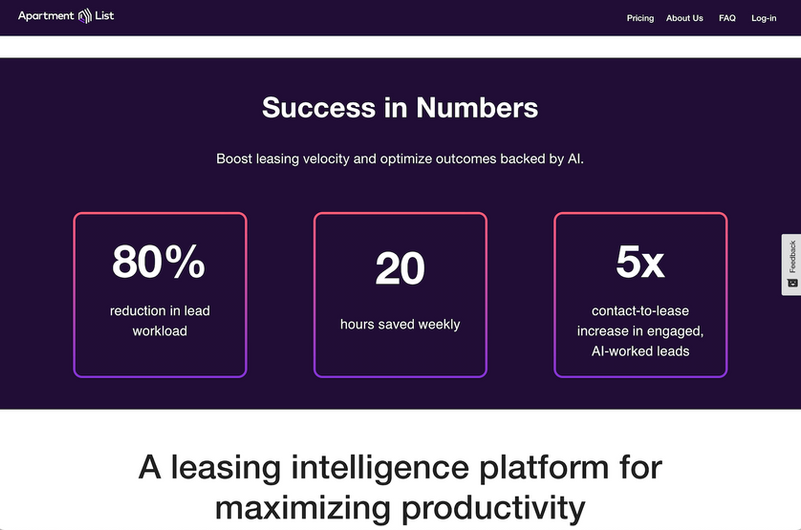
Task: Select the 80% statistic number
Action: (159, 262)
